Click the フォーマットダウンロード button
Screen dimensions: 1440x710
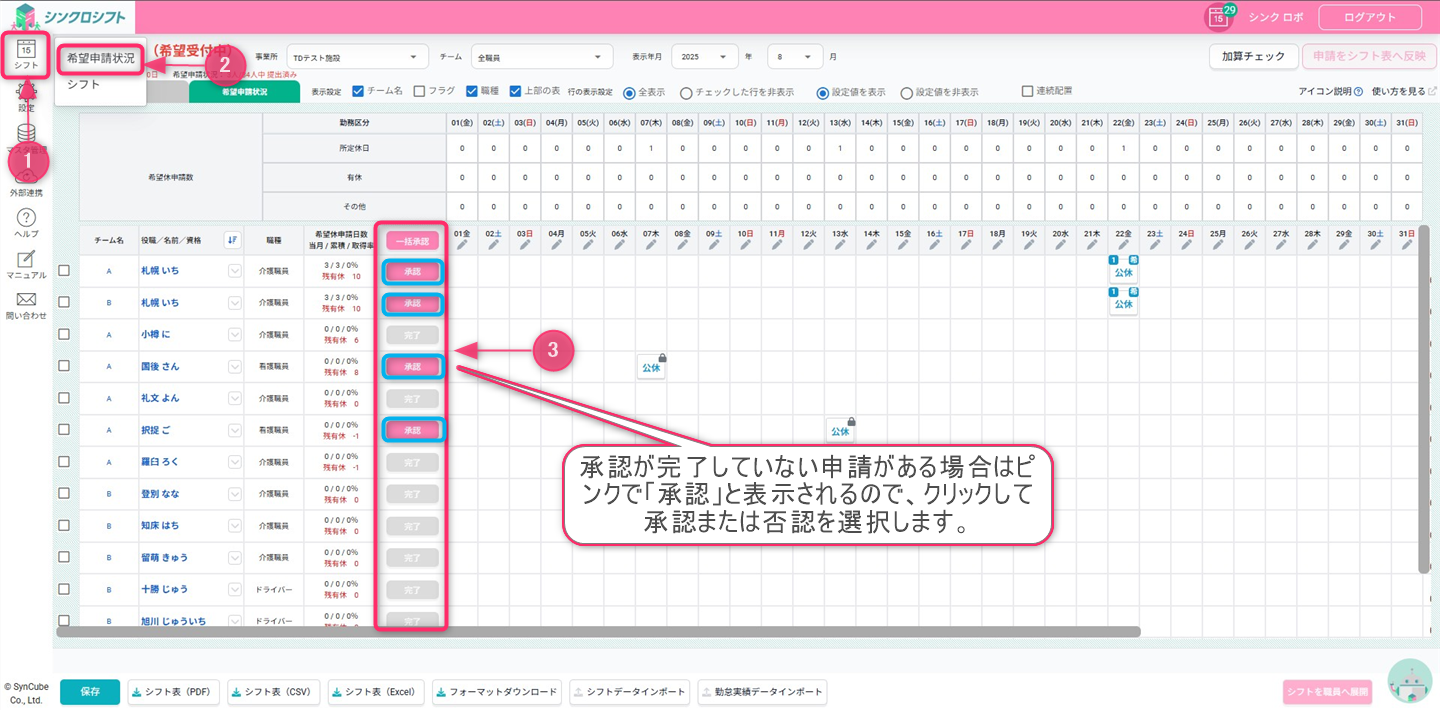(x=497, y=692)
